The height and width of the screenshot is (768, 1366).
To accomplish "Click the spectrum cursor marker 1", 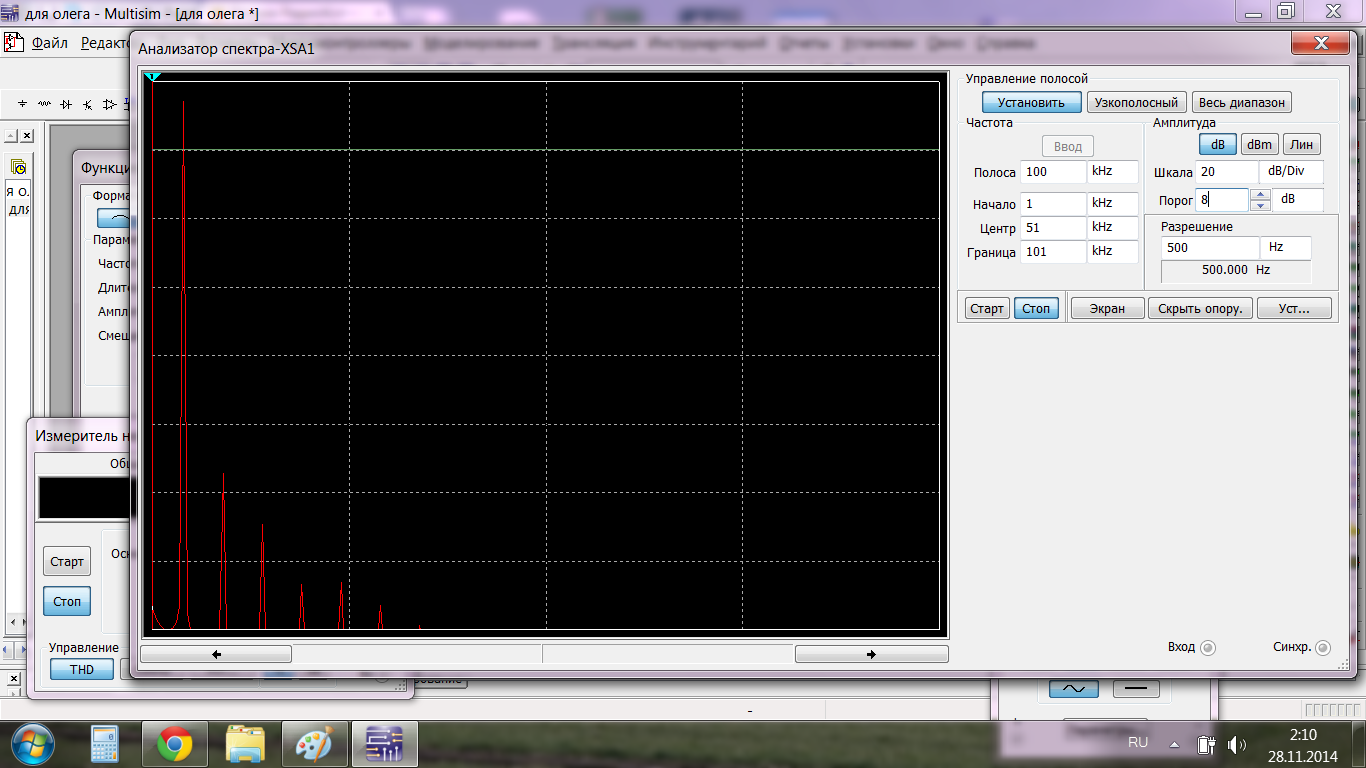I will pyautogui.click(x=152, y=77).
